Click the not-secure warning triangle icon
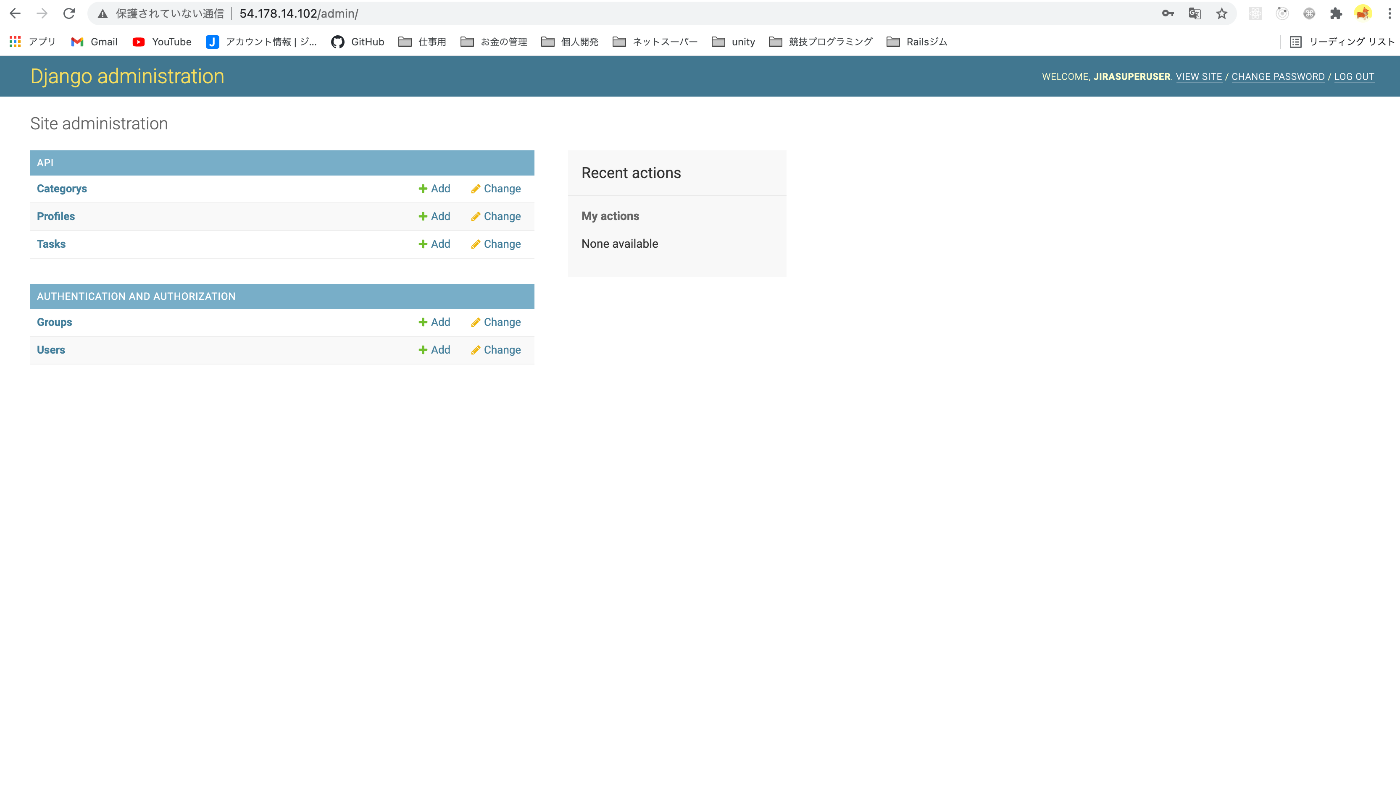Image resolution: width=1400 pixels, height=787 pixels. 102,14
